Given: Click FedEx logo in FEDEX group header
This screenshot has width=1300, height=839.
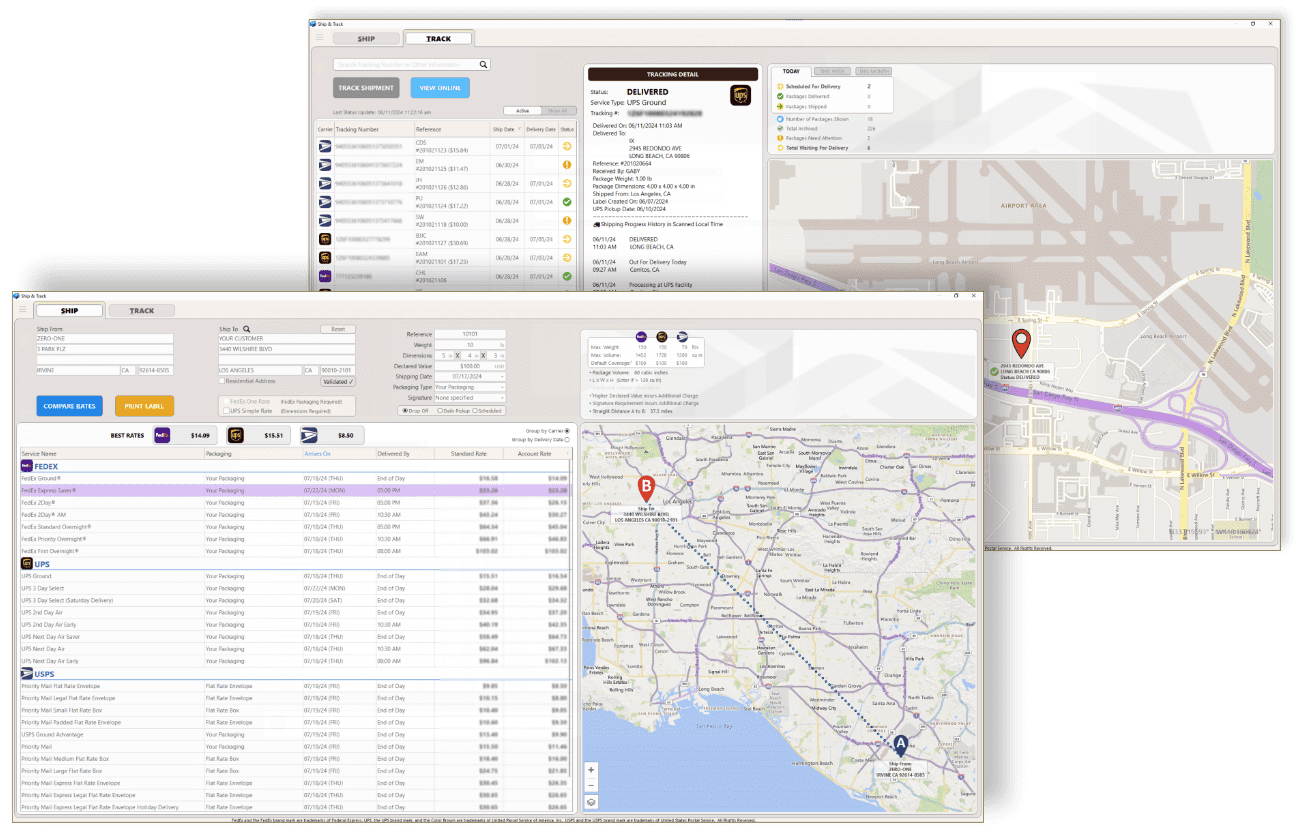Looking at the screenshot, I should [27, 466].
